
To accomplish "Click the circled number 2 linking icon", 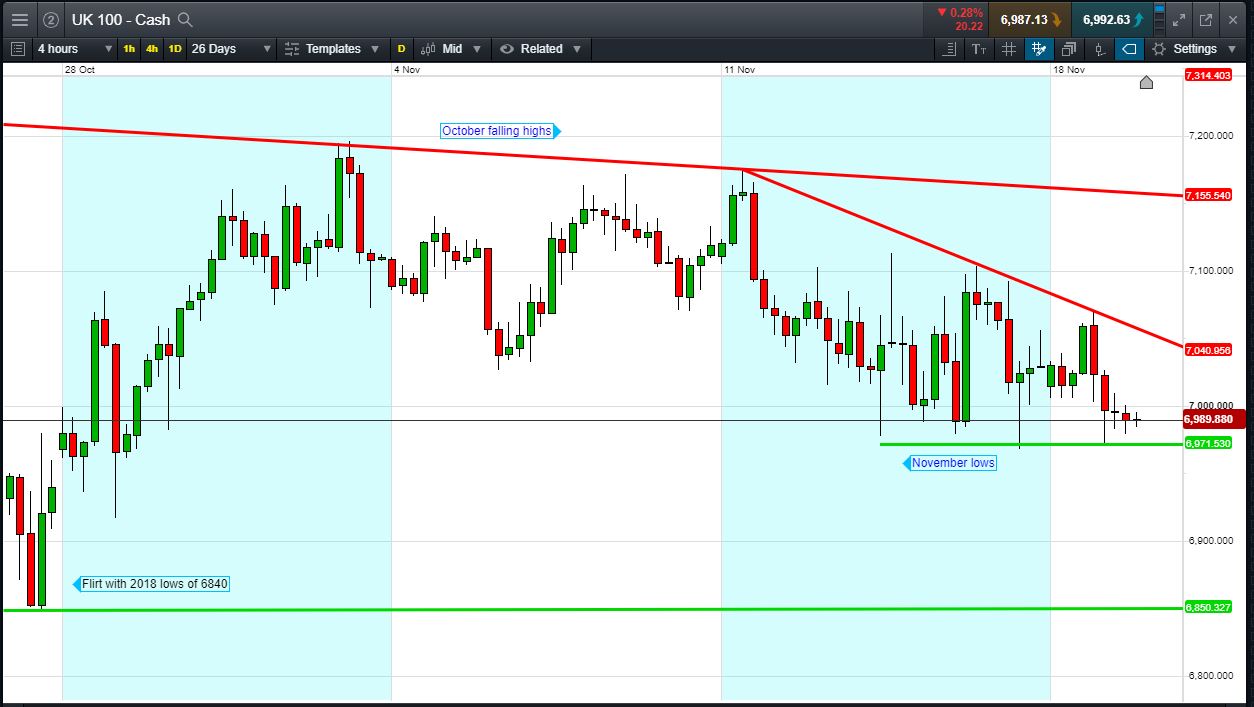I will point(51,19).
